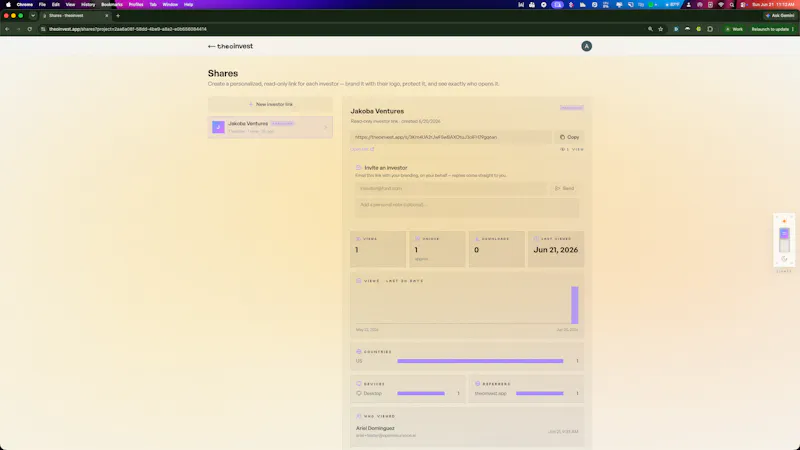The height and width of the screenshot is (450, 800).
Task: Click the theoinvest.app referrer bar
Action: pyautogui.click(x=539, y=393)
